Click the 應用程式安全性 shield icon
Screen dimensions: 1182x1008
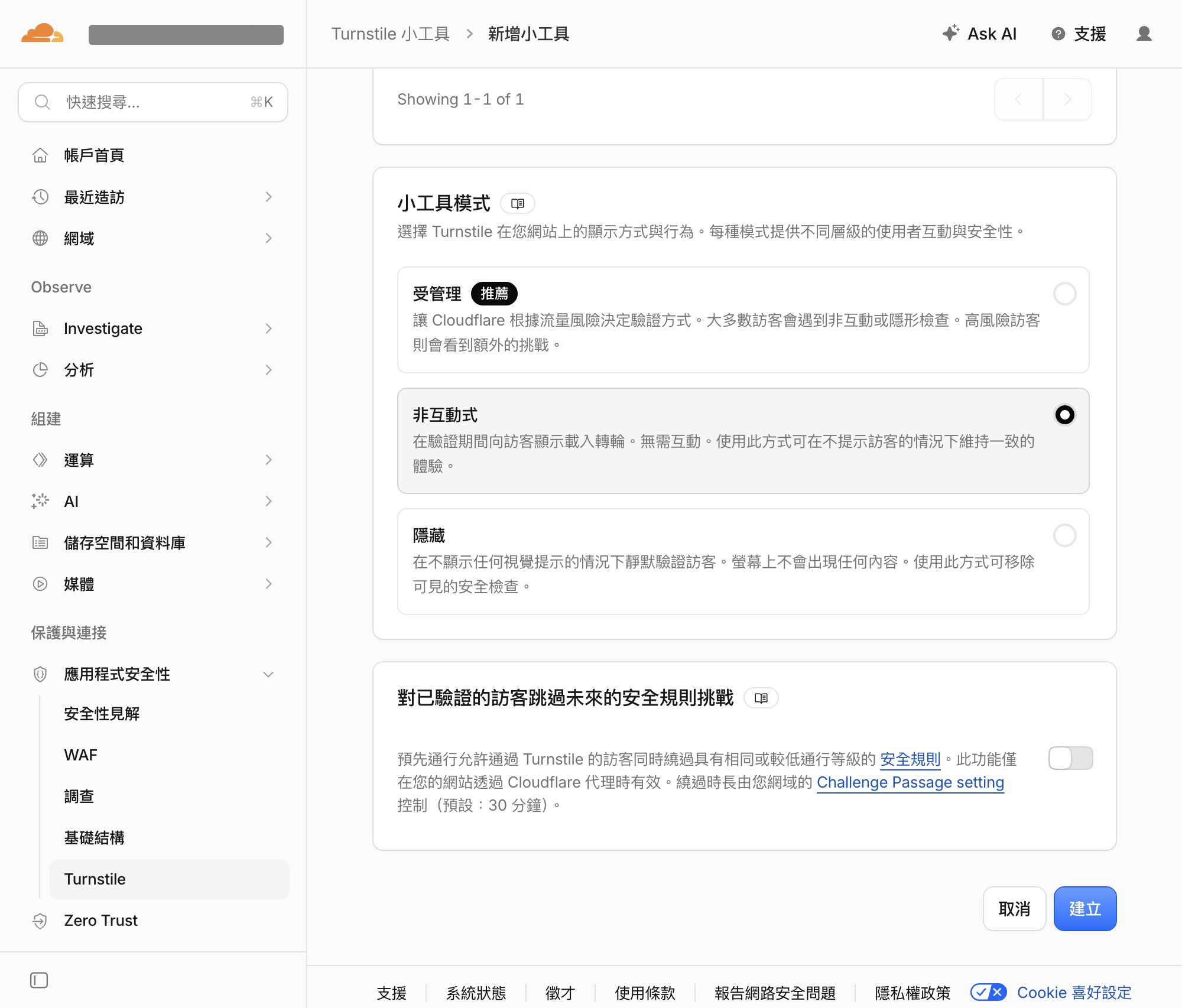click(x=40, y=674)
